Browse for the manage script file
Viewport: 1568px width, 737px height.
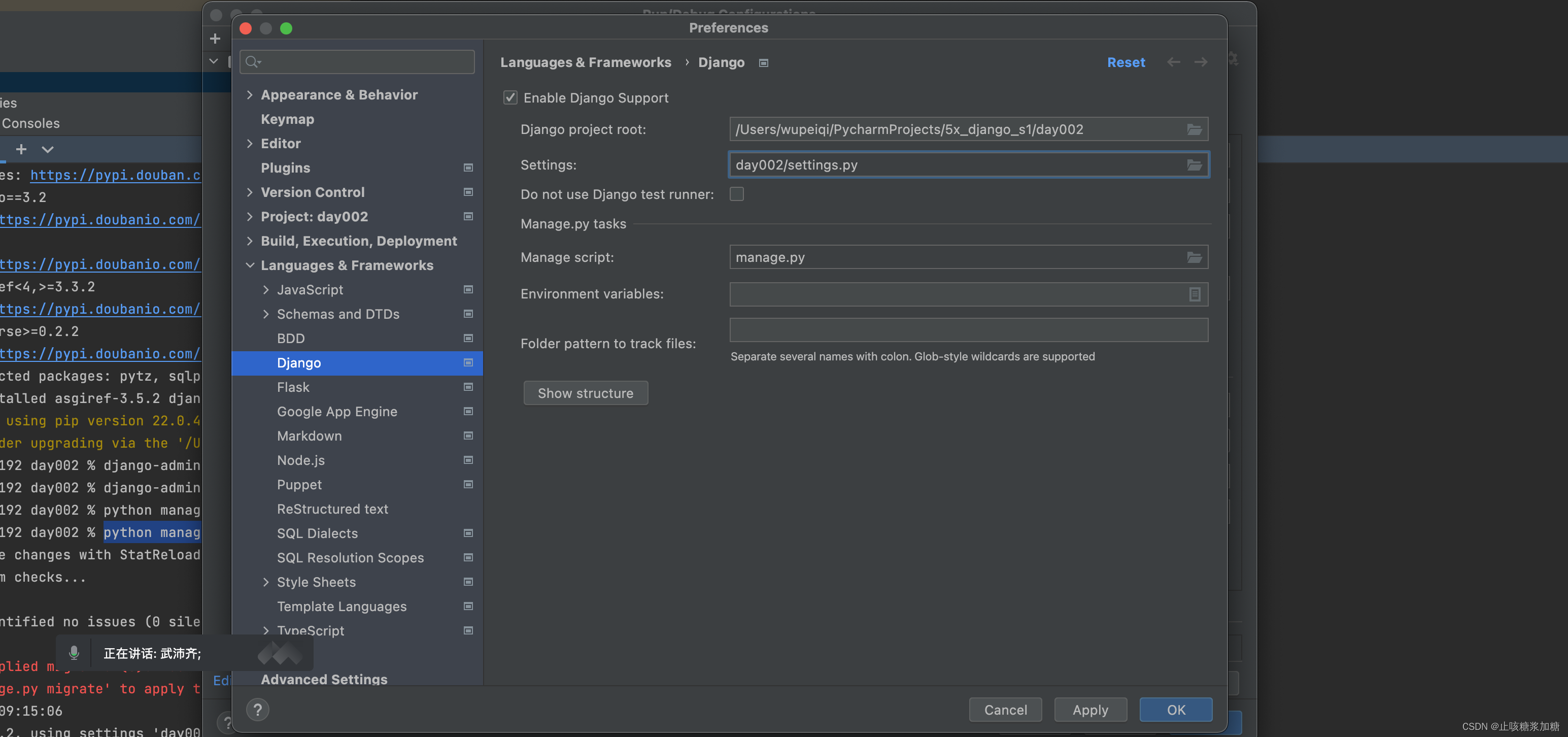coord(1194,257)
